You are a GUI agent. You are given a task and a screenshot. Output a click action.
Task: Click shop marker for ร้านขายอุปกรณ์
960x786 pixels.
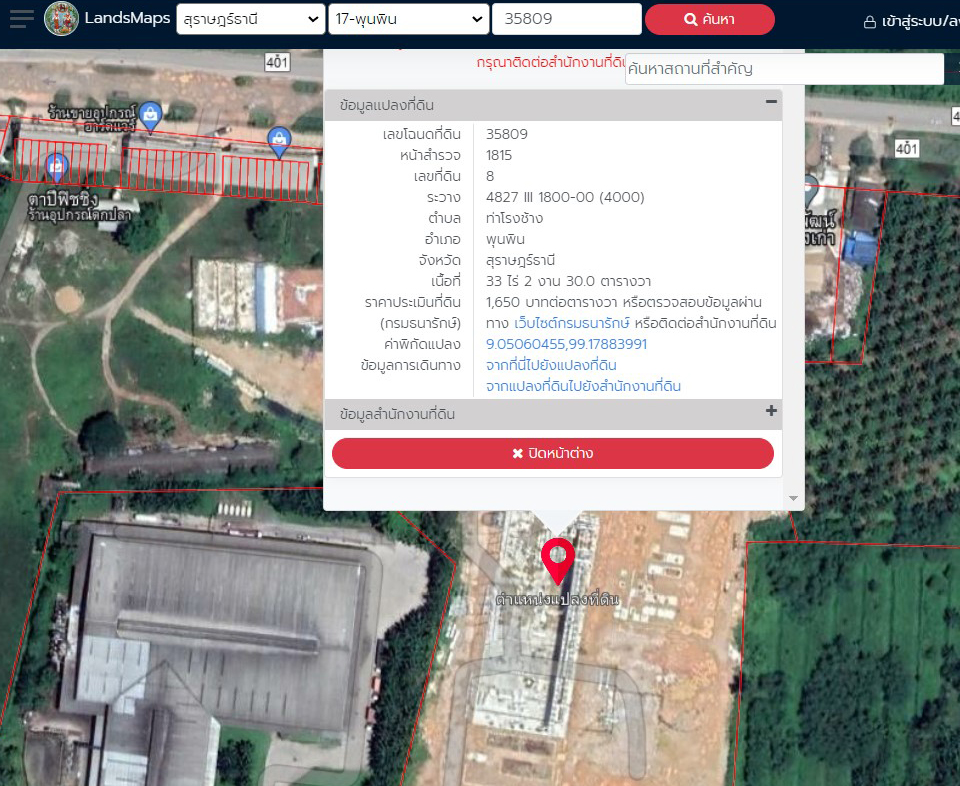point(150,114)
